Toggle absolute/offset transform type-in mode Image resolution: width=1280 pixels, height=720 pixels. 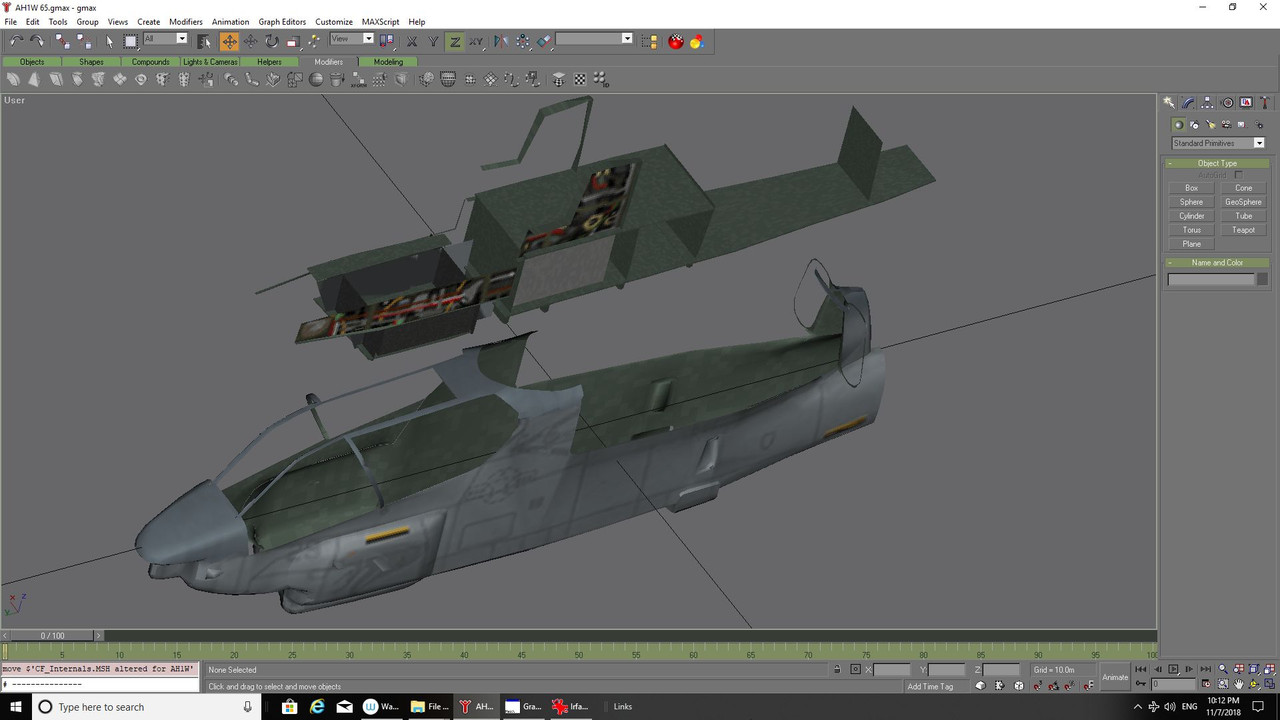click(855, 669)
